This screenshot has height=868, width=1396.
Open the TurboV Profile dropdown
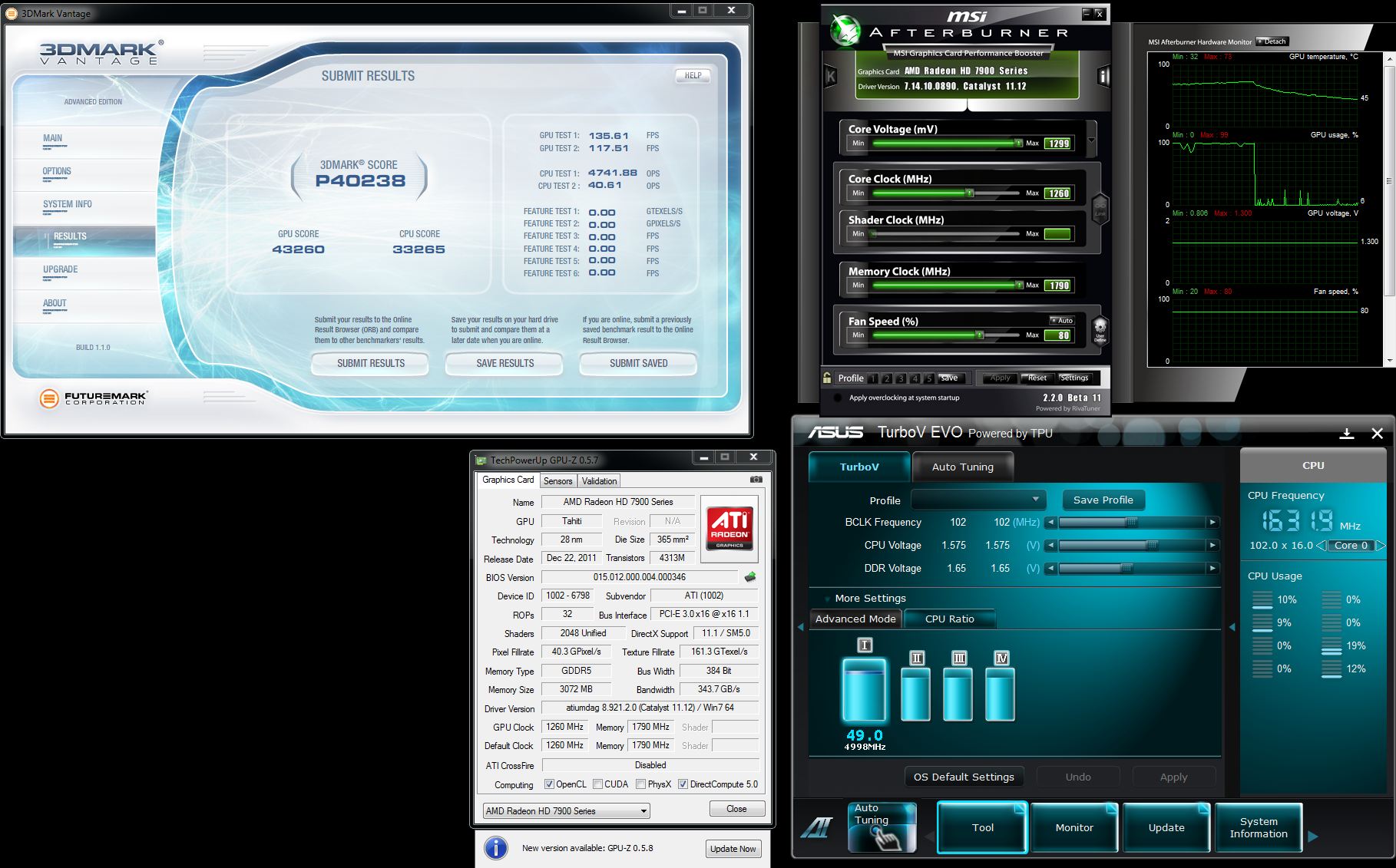point(978,500)
